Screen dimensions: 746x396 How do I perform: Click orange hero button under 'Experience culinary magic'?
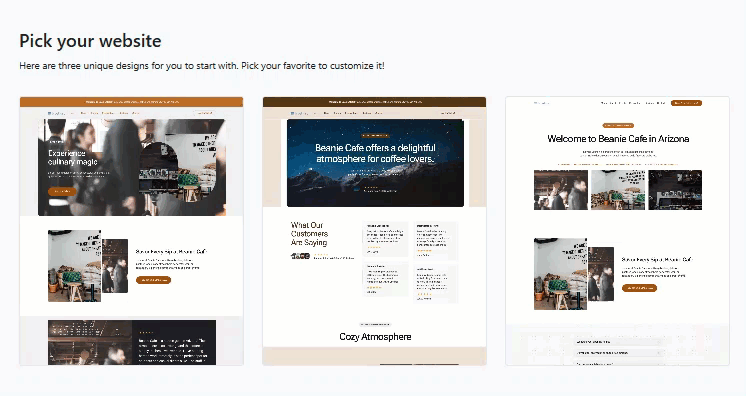[62, 191]
